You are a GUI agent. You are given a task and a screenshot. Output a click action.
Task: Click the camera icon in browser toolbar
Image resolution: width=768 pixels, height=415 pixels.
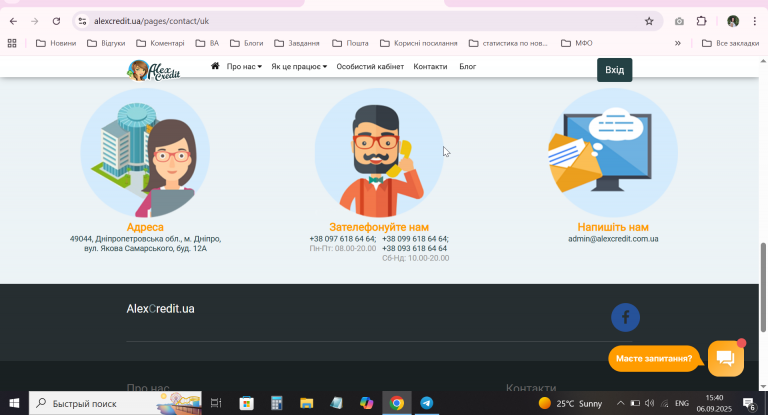pyautogui.click(x=679, y=21)
